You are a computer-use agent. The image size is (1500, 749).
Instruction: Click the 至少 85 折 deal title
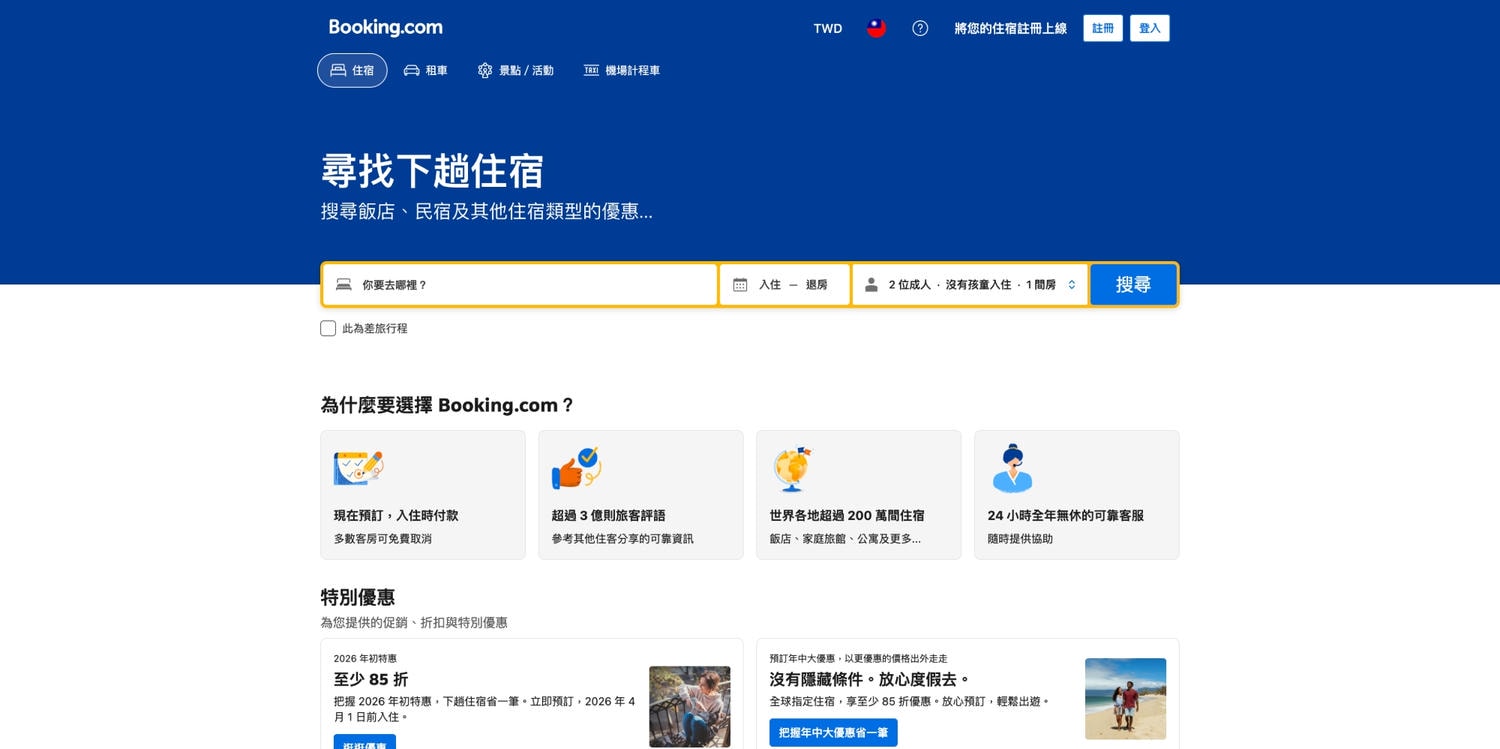tap(371, 680)
